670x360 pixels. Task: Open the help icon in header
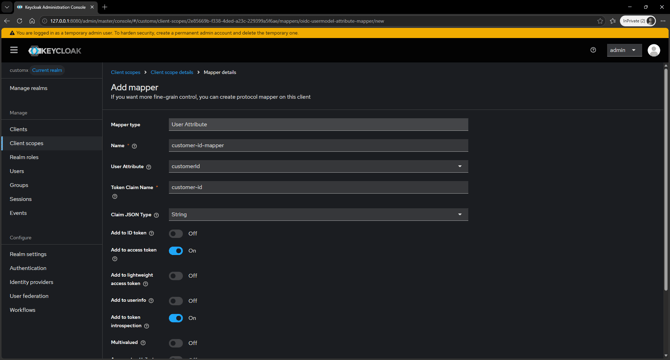[593, 50]
